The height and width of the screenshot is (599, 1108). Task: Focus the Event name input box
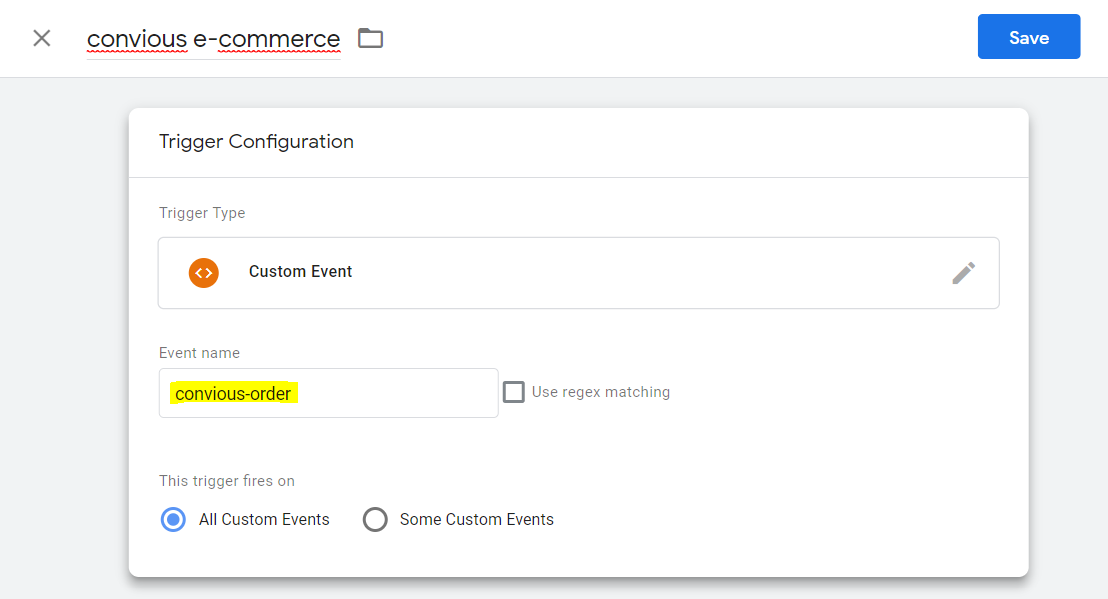[x=400, y=393]
